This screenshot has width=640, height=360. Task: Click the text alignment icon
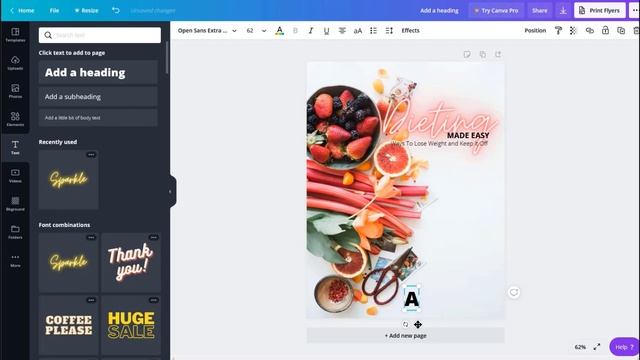click(x=342, y=31)
